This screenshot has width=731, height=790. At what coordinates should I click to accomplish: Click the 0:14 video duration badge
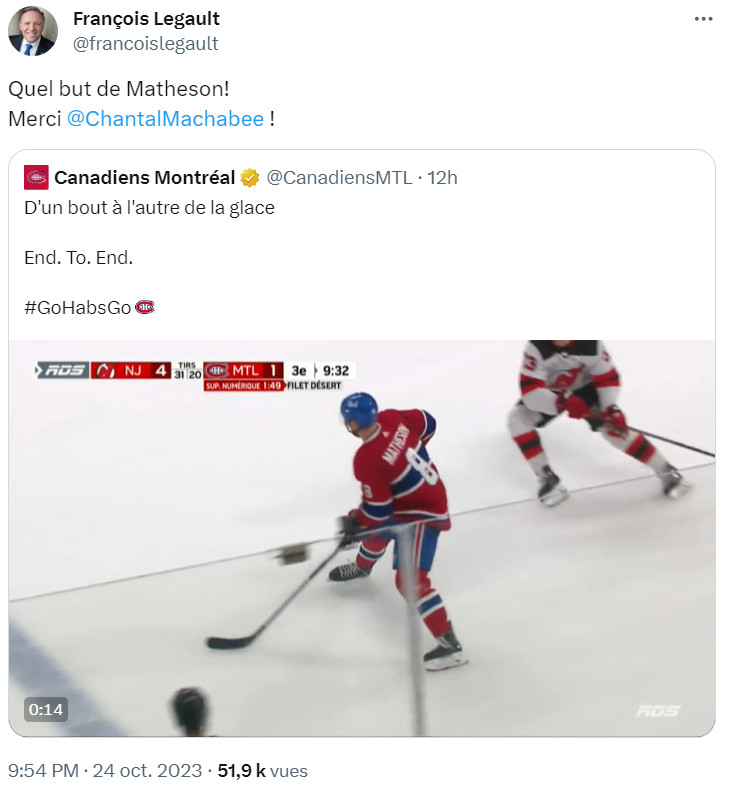click(46, 710)
